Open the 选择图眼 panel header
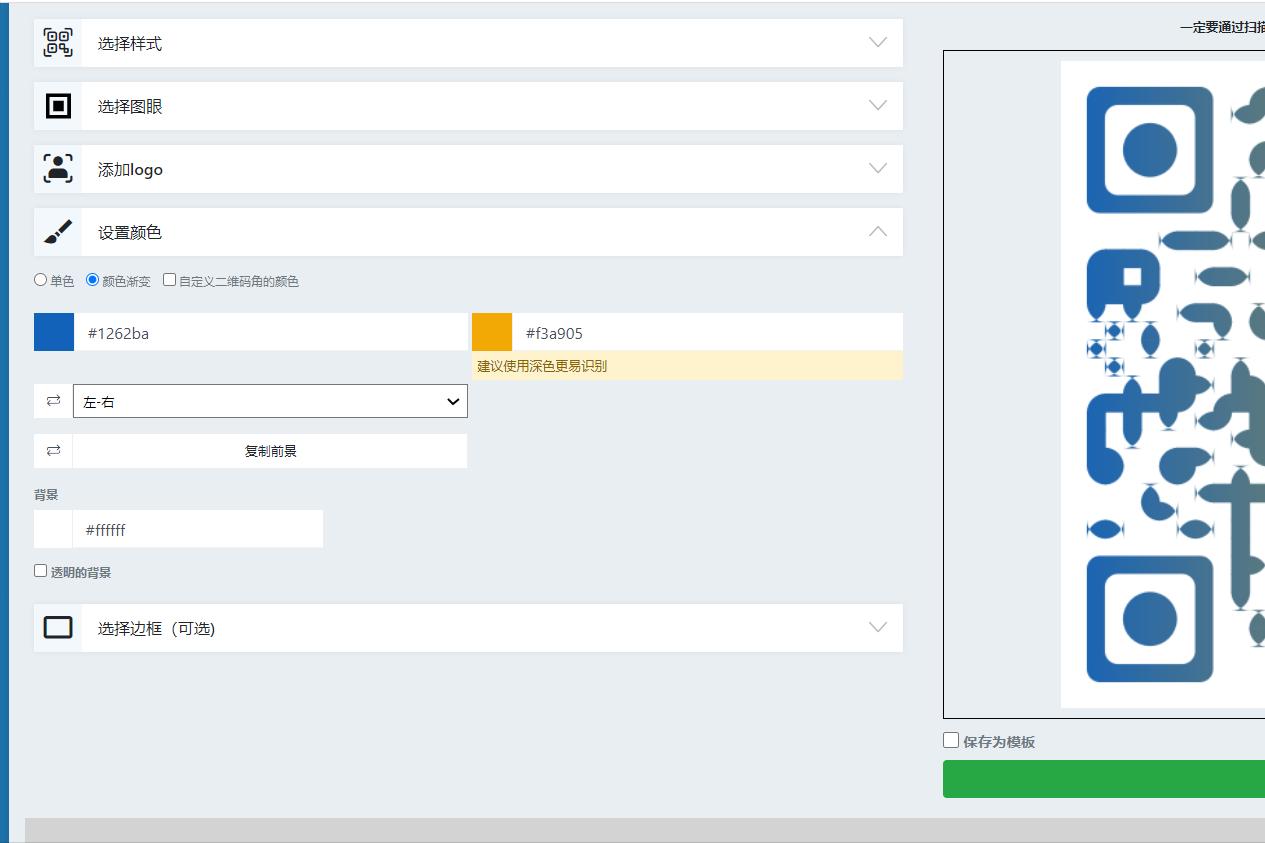 [x=468, y=106]
